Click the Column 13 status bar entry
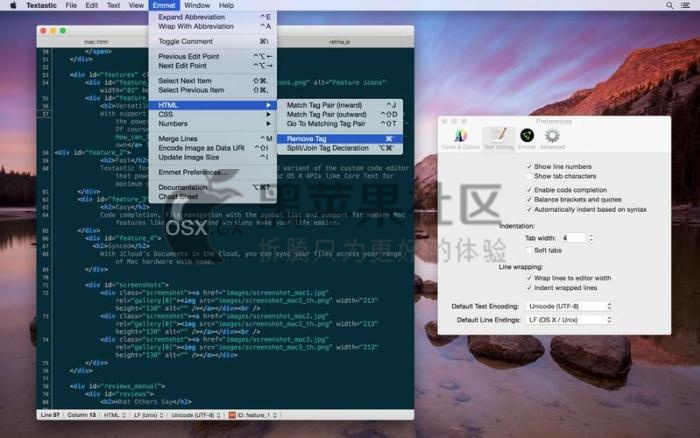 coord(81,415)
